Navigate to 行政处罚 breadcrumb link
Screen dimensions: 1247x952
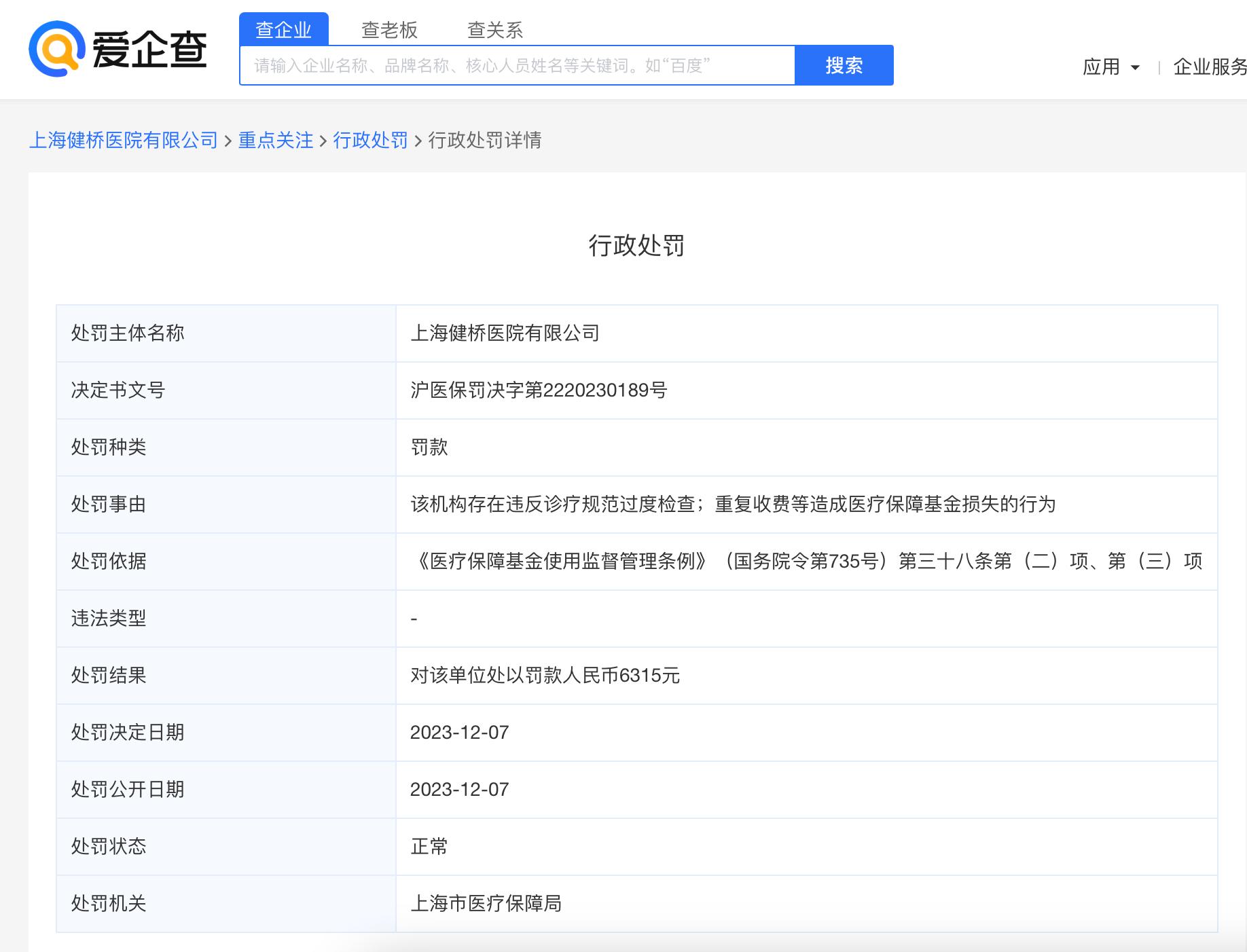[370, 141]
